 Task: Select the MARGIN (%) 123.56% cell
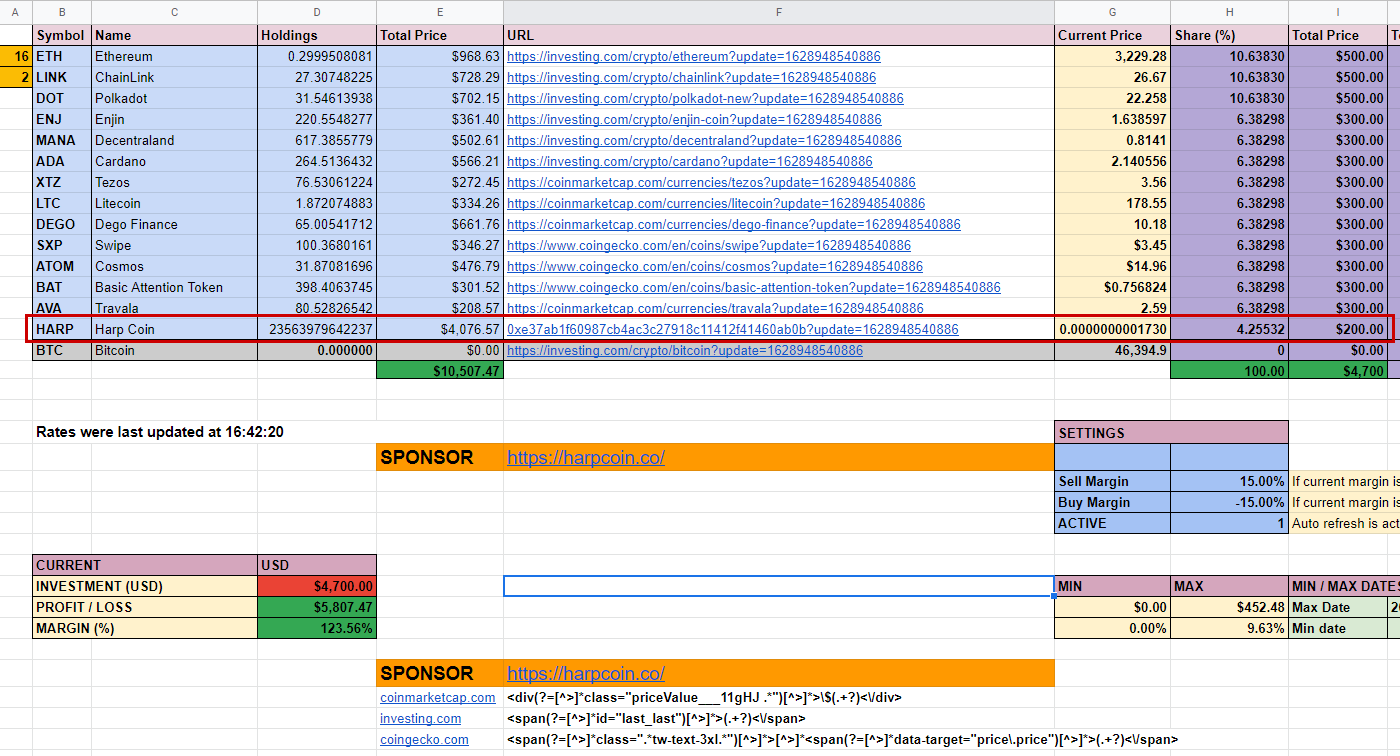coord(317,629)
